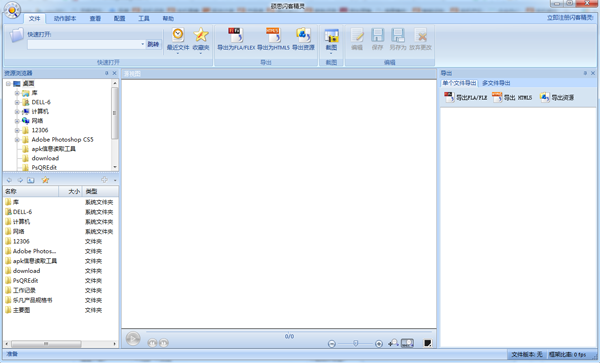Click 导出为FLA/FLEX ribbon icon

pyautogui.click(x=236, y=39)
